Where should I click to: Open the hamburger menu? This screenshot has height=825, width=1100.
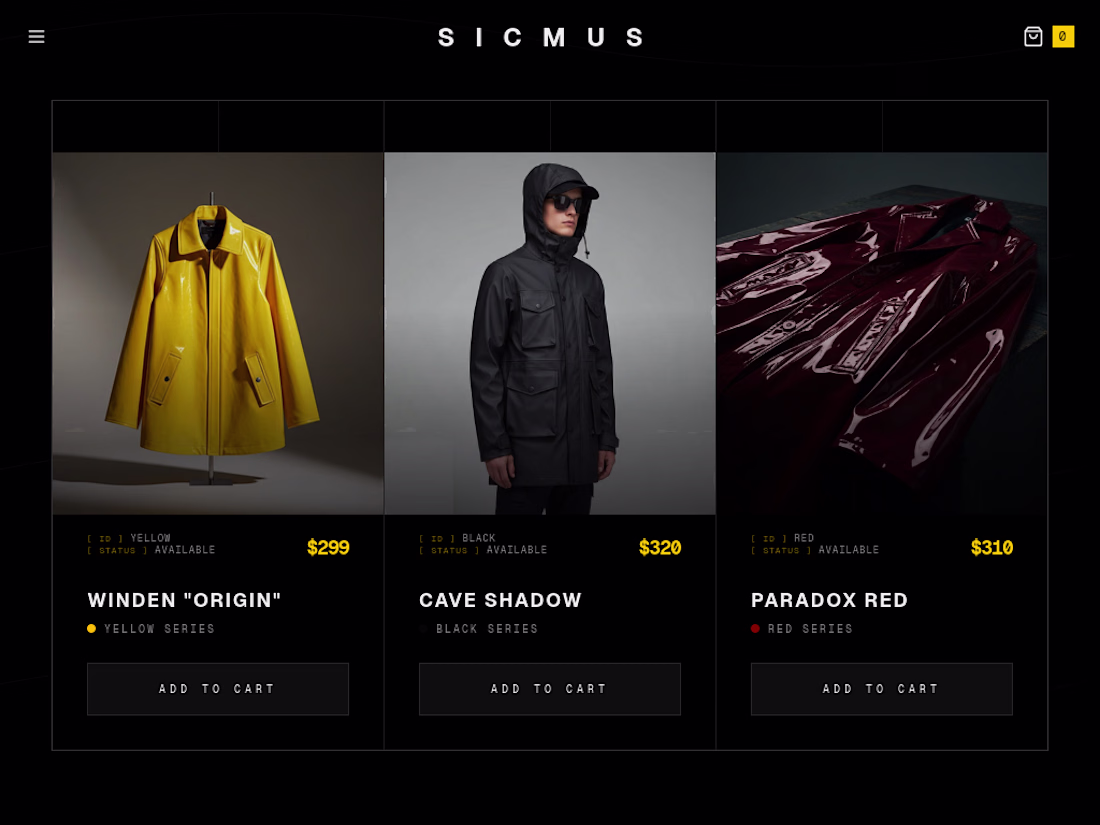click(36, 36)
